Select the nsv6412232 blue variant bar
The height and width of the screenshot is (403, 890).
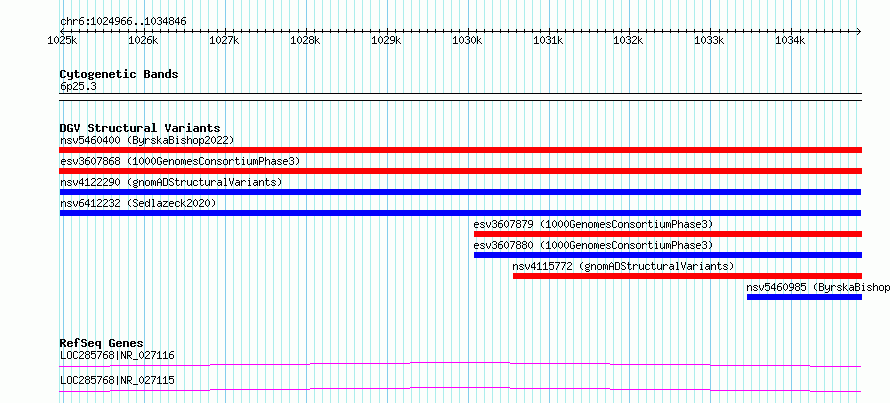pos(460,213)
